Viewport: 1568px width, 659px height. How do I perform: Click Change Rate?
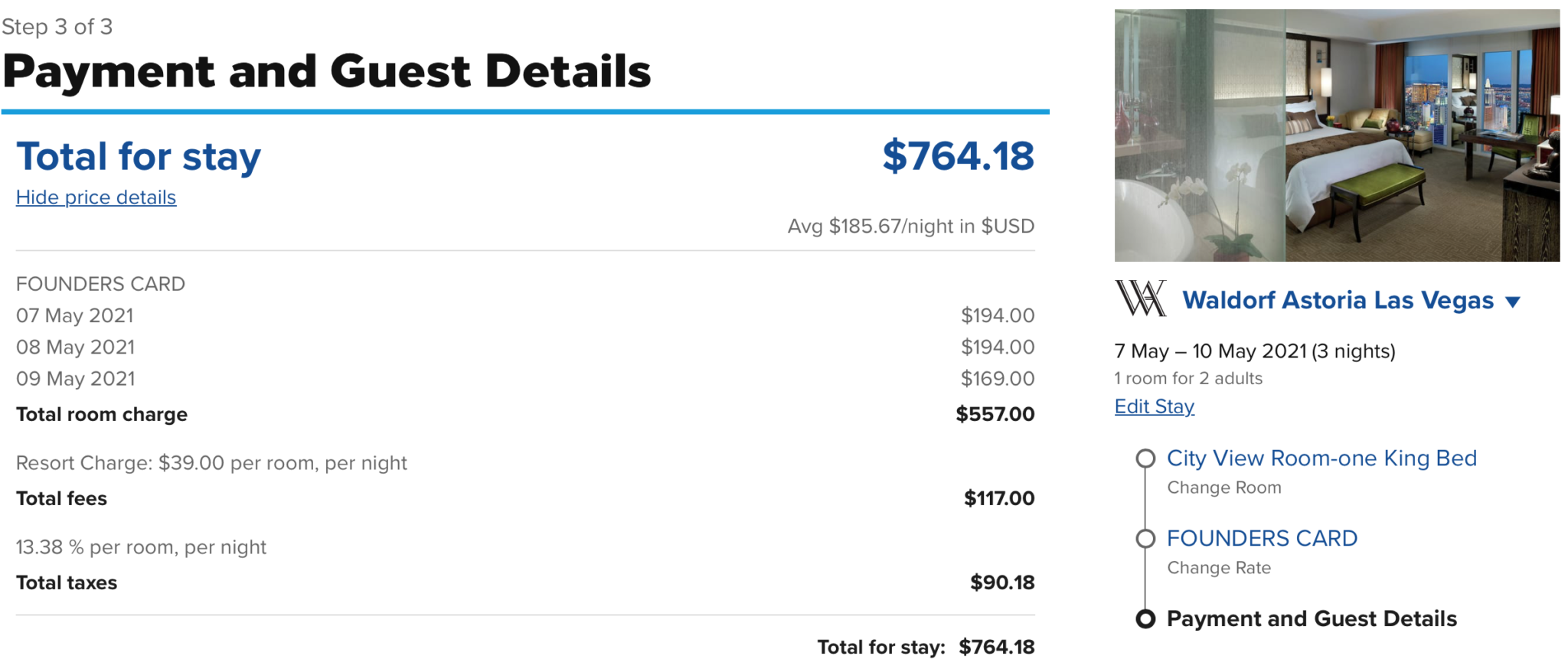[x=1219, y=568]
